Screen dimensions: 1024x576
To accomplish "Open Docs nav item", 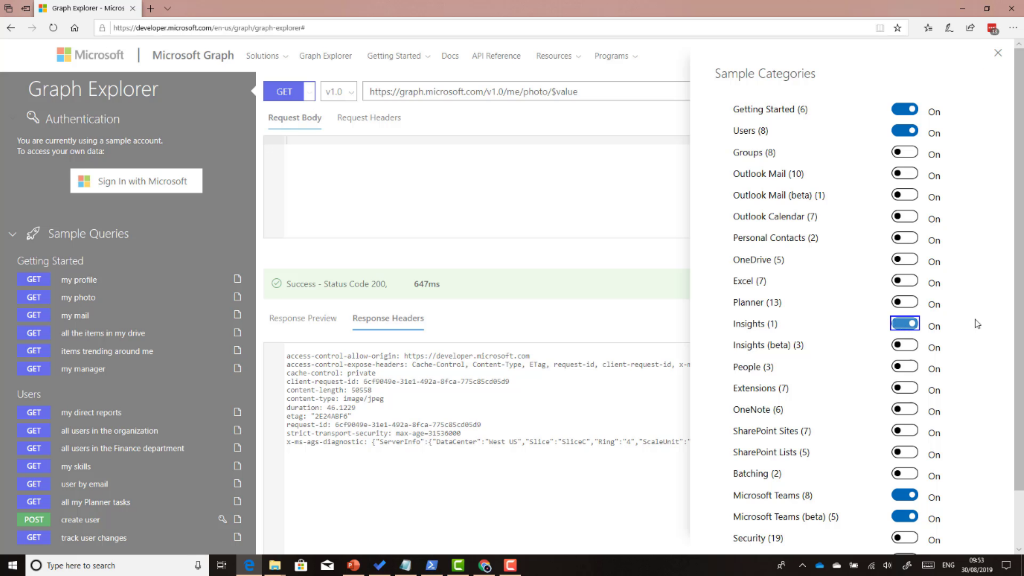I will [x=450, y=56].
